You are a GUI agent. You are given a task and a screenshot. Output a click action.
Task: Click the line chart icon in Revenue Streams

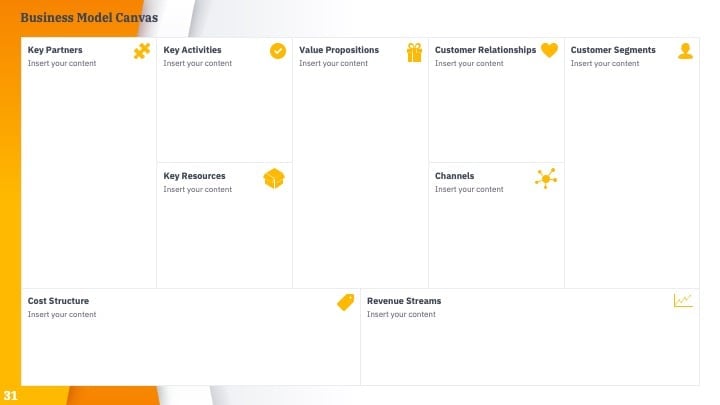click(683, 300)
